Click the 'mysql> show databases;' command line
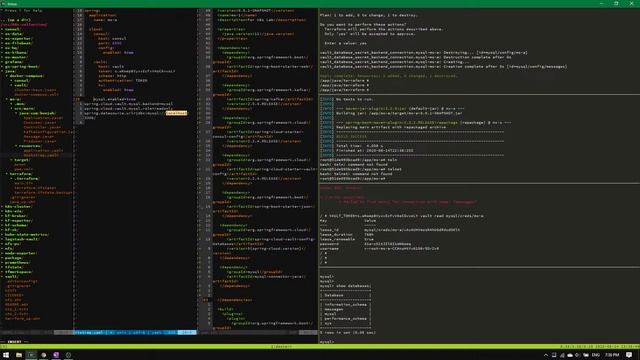The image size is (640, 360). coord(345,286)
